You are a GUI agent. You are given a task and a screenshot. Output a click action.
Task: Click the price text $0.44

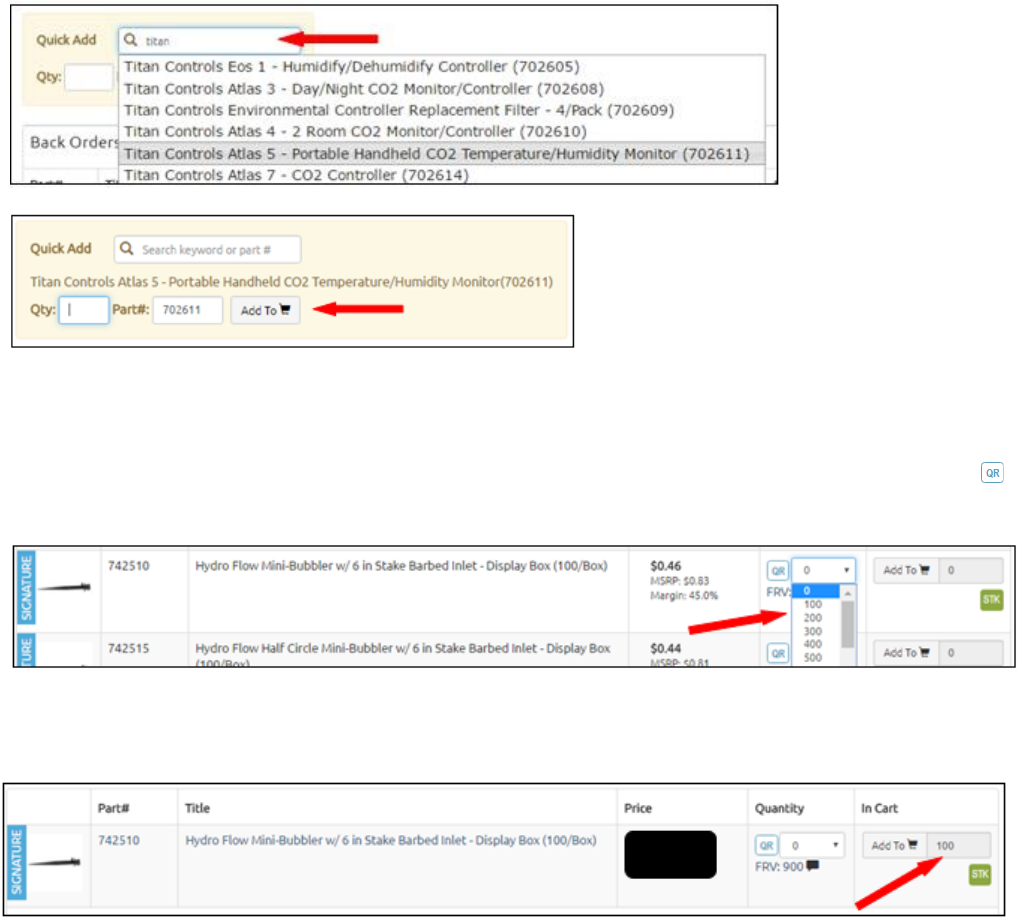[x=665, y=648]
